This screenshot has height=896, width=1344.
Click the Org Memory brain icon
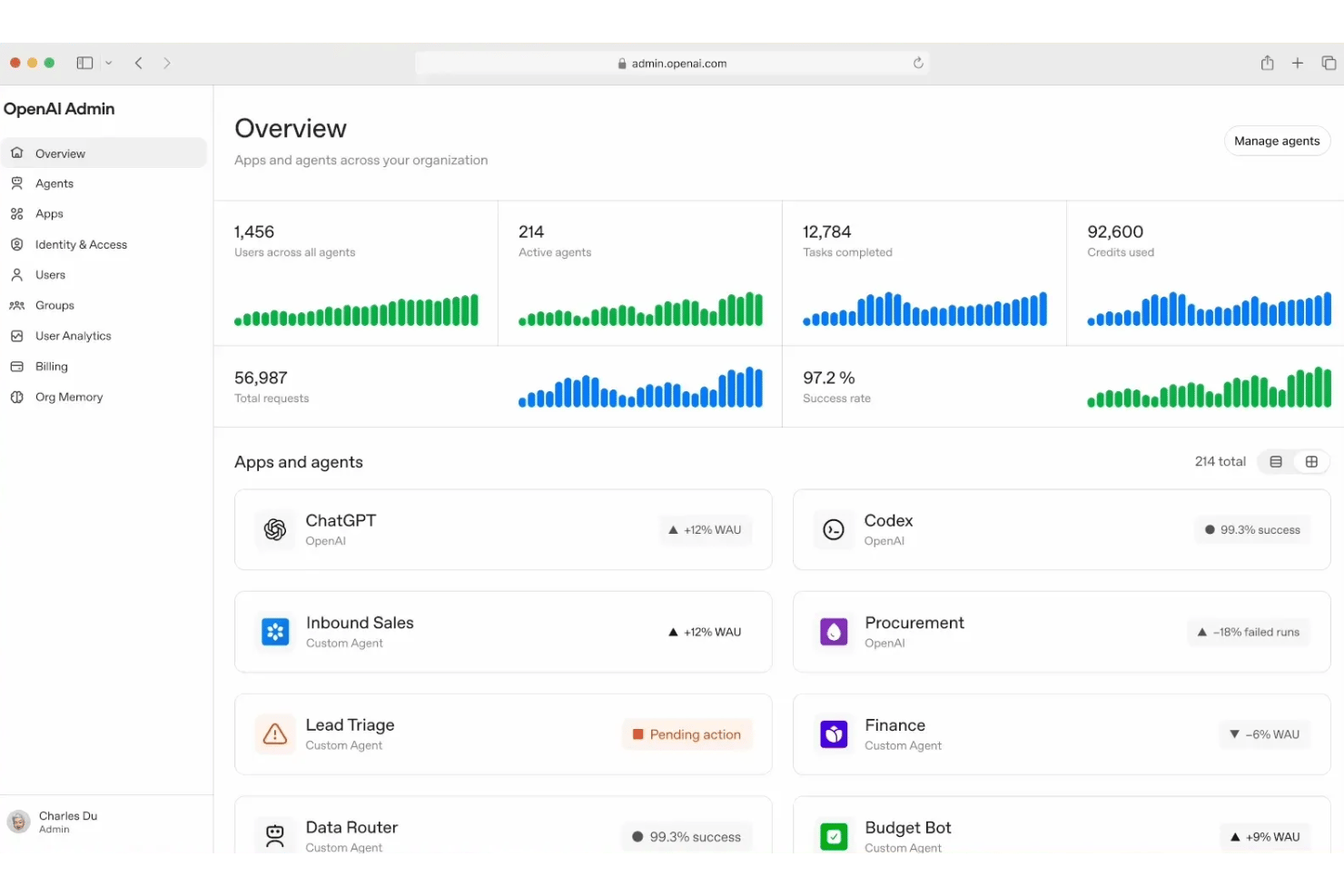coord(16,397)
